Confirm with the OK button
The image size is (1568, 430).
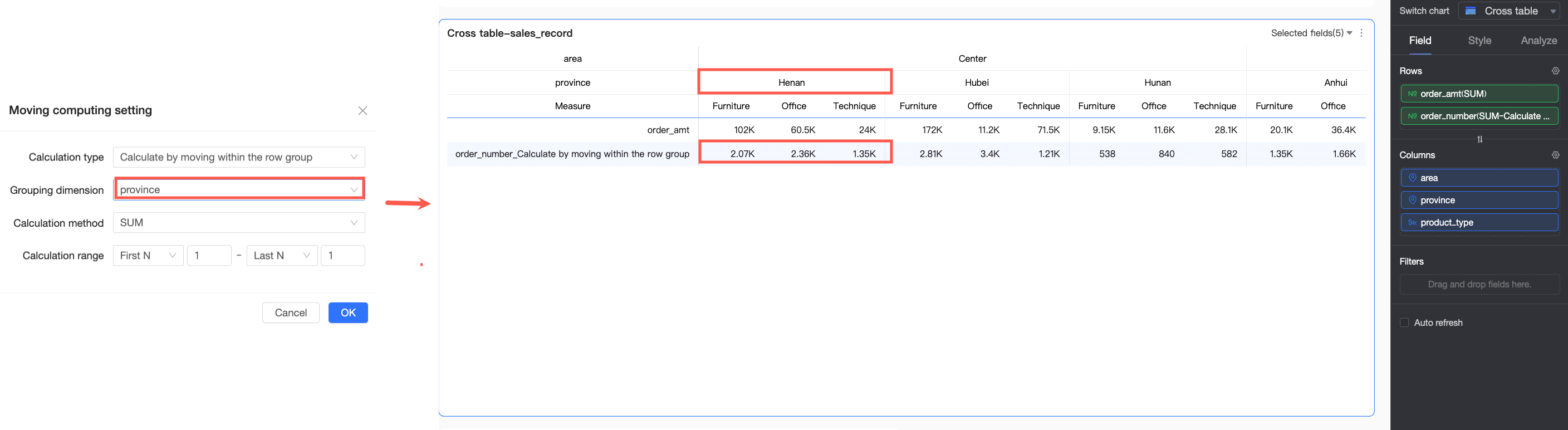(x=348, y=312)
